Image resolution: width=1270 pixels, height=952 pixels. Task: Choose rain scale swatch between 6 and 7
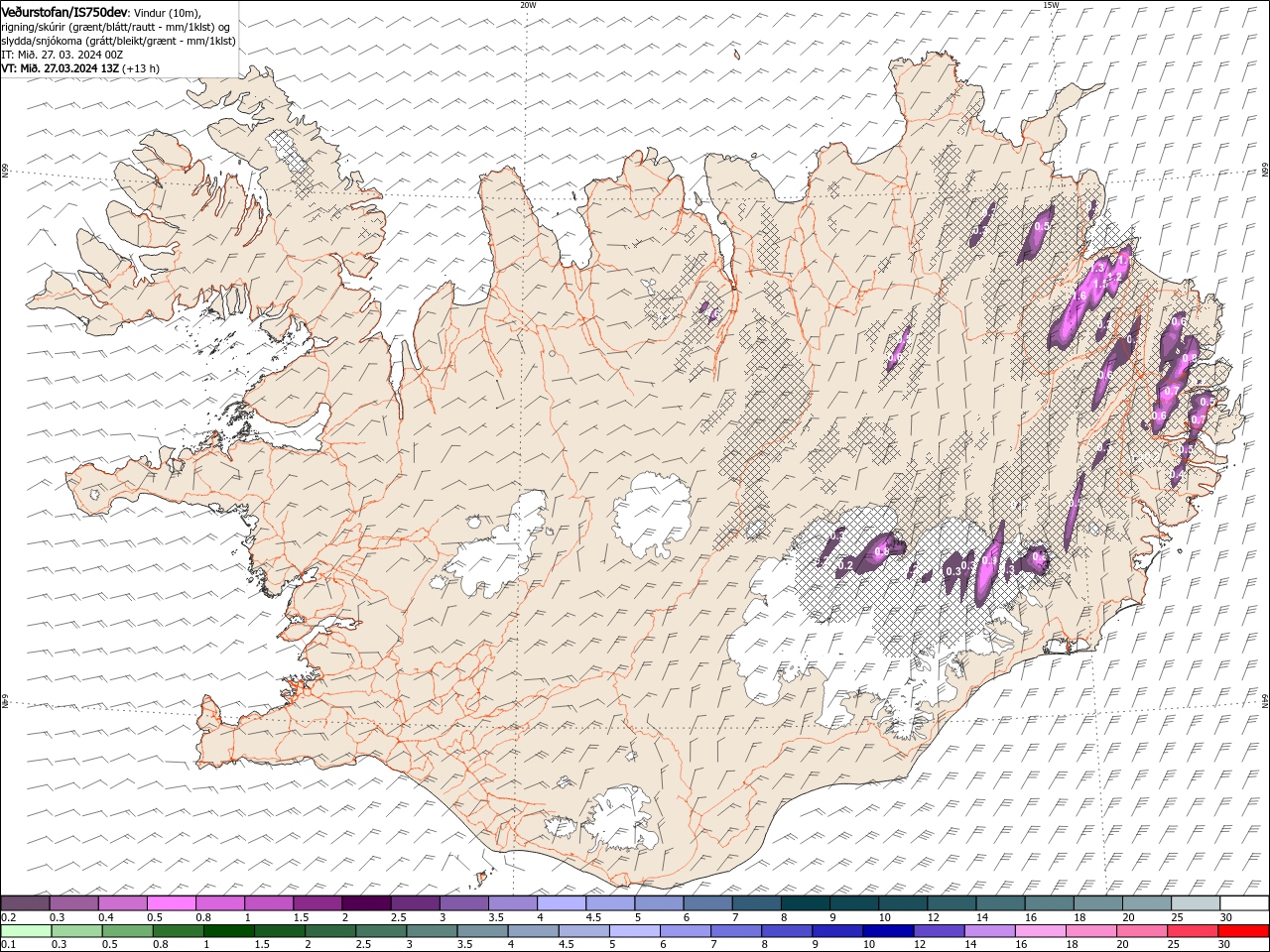(x=686, y=931)
